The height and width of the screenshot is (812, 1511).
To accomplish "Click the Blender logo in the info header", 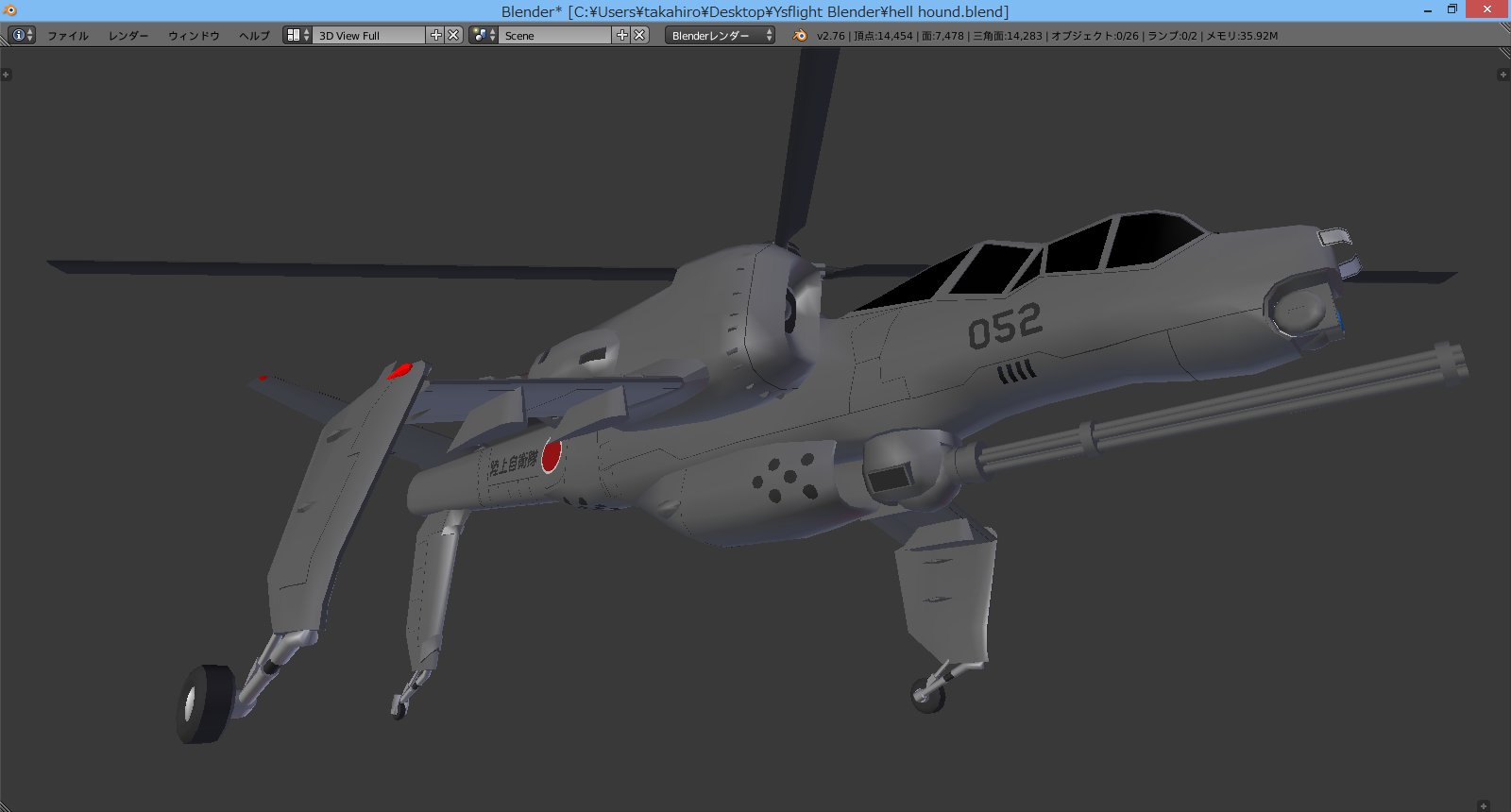I will pyautogui.click(x=800, y=35).
